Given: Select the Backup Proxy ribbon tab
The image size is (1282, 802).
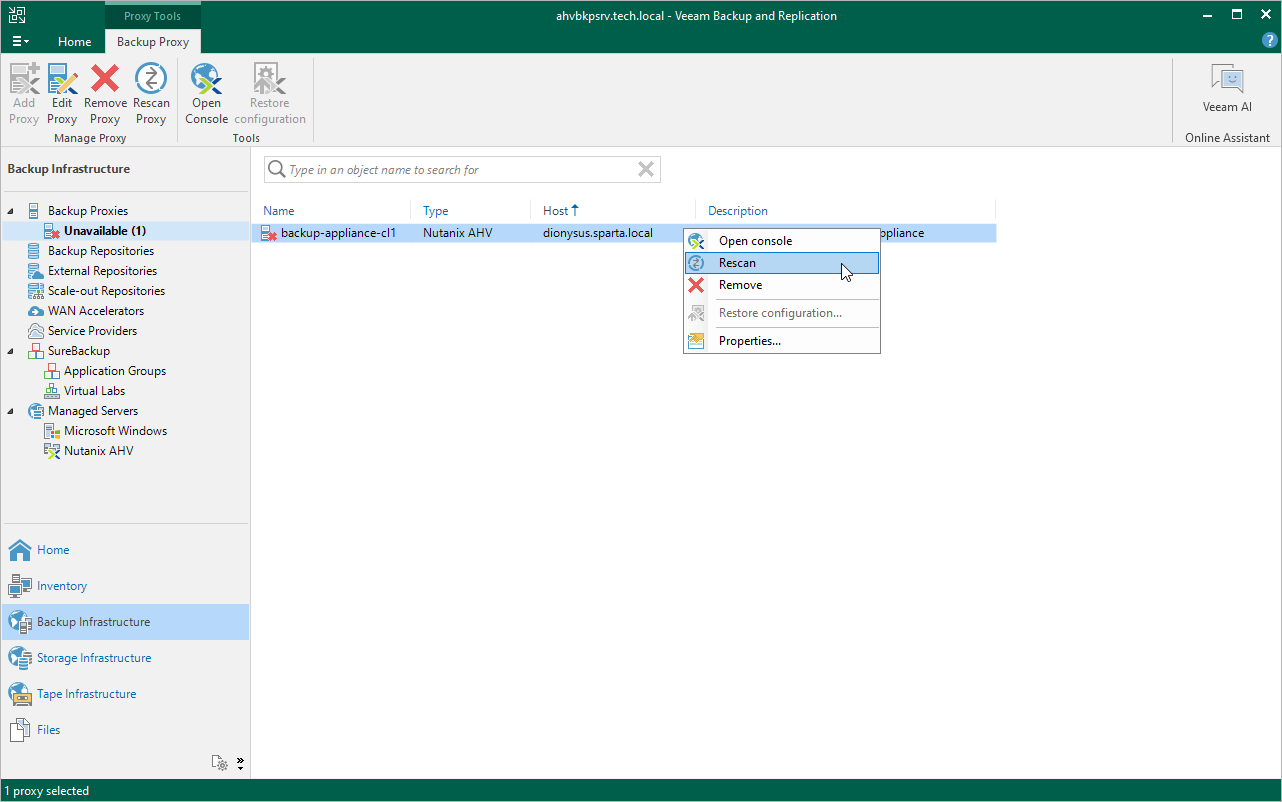Looking at the screenshot, I should tap(153, 42).
